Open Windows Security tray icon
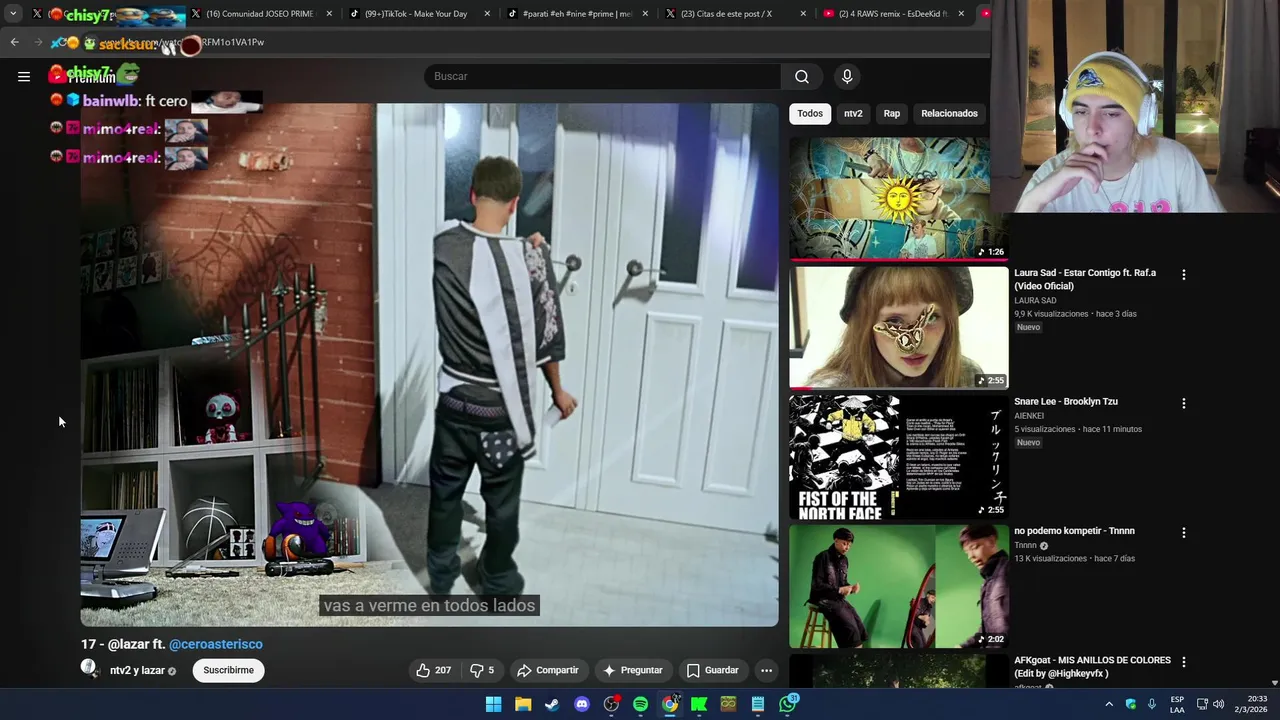The image size is (1280, 720). [x=1131, y=704]
